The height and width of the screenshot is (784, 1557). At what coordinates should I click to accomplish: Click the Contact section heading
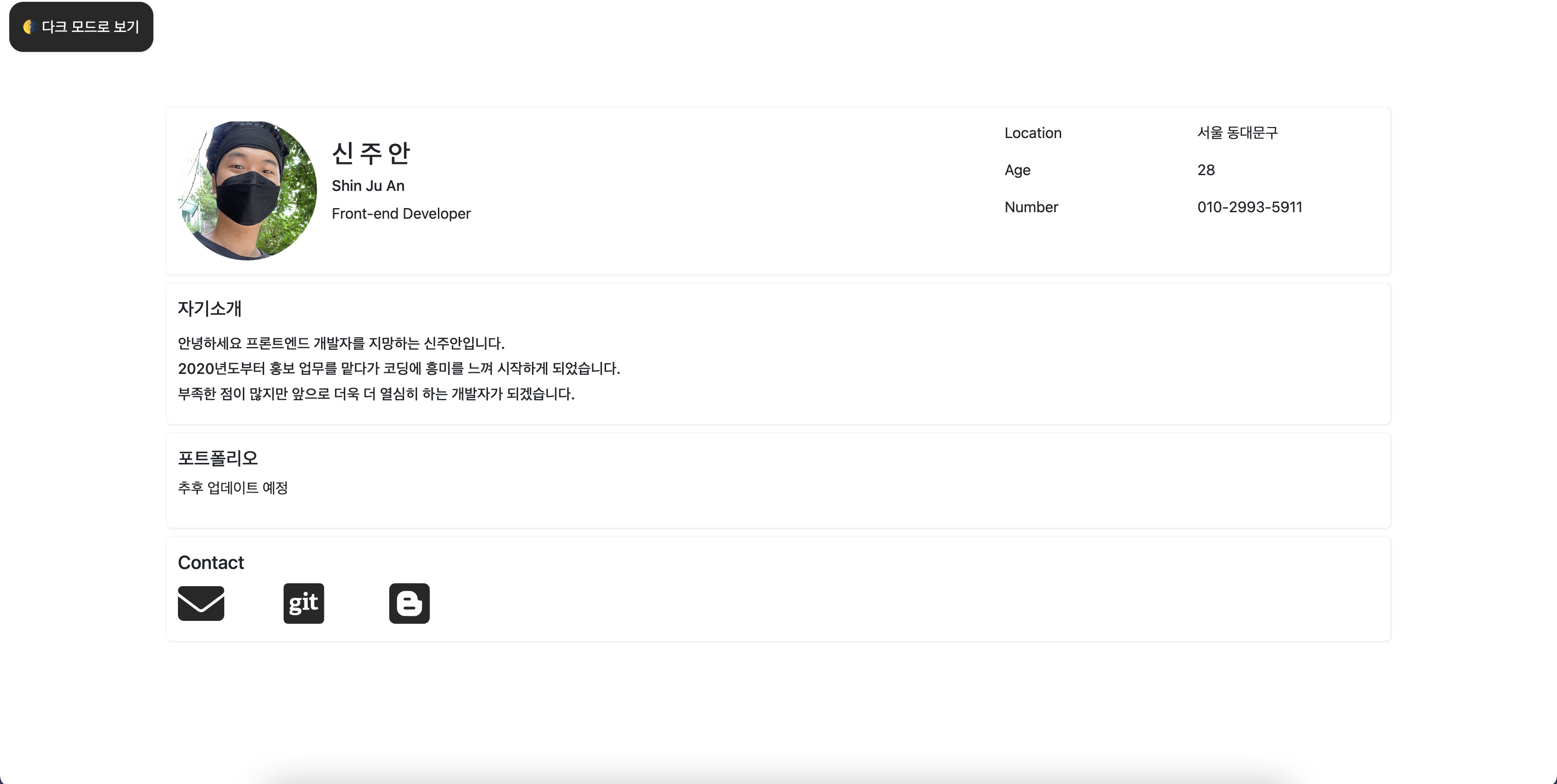click(210, 562)
